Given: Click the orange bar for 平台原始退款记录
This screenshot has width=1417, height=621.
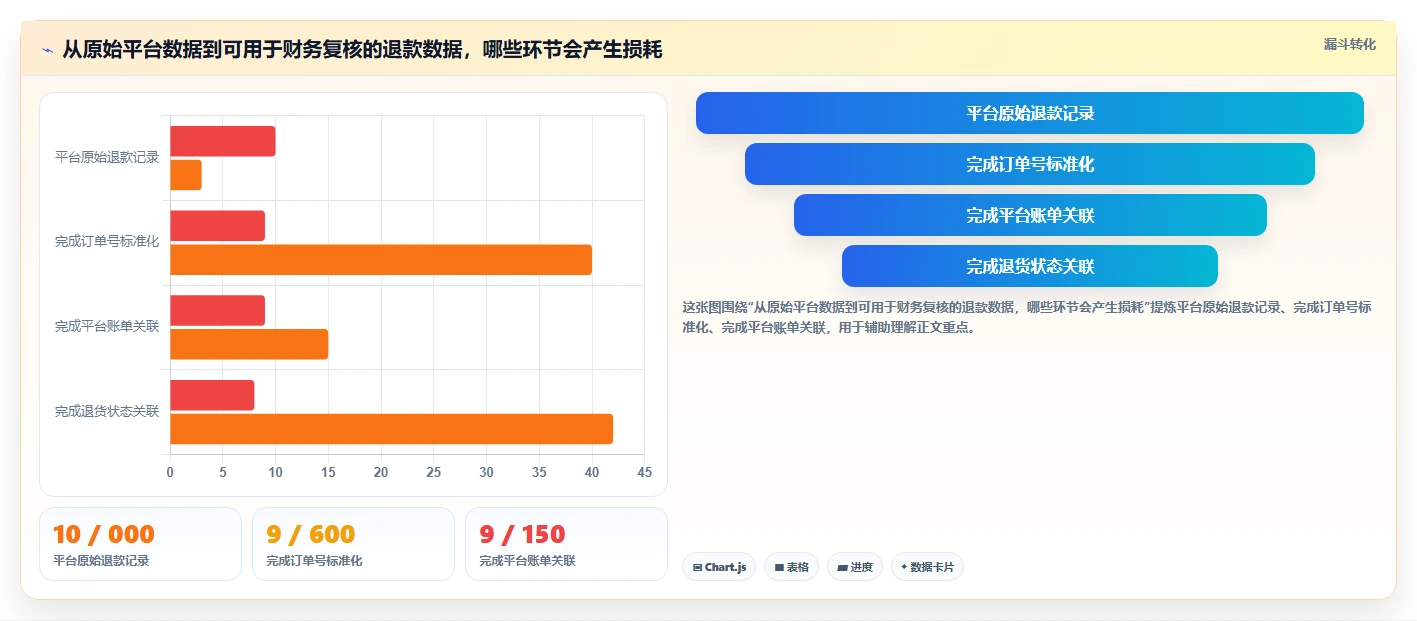Looking at the screenshot, I should (x=186, y=175).
